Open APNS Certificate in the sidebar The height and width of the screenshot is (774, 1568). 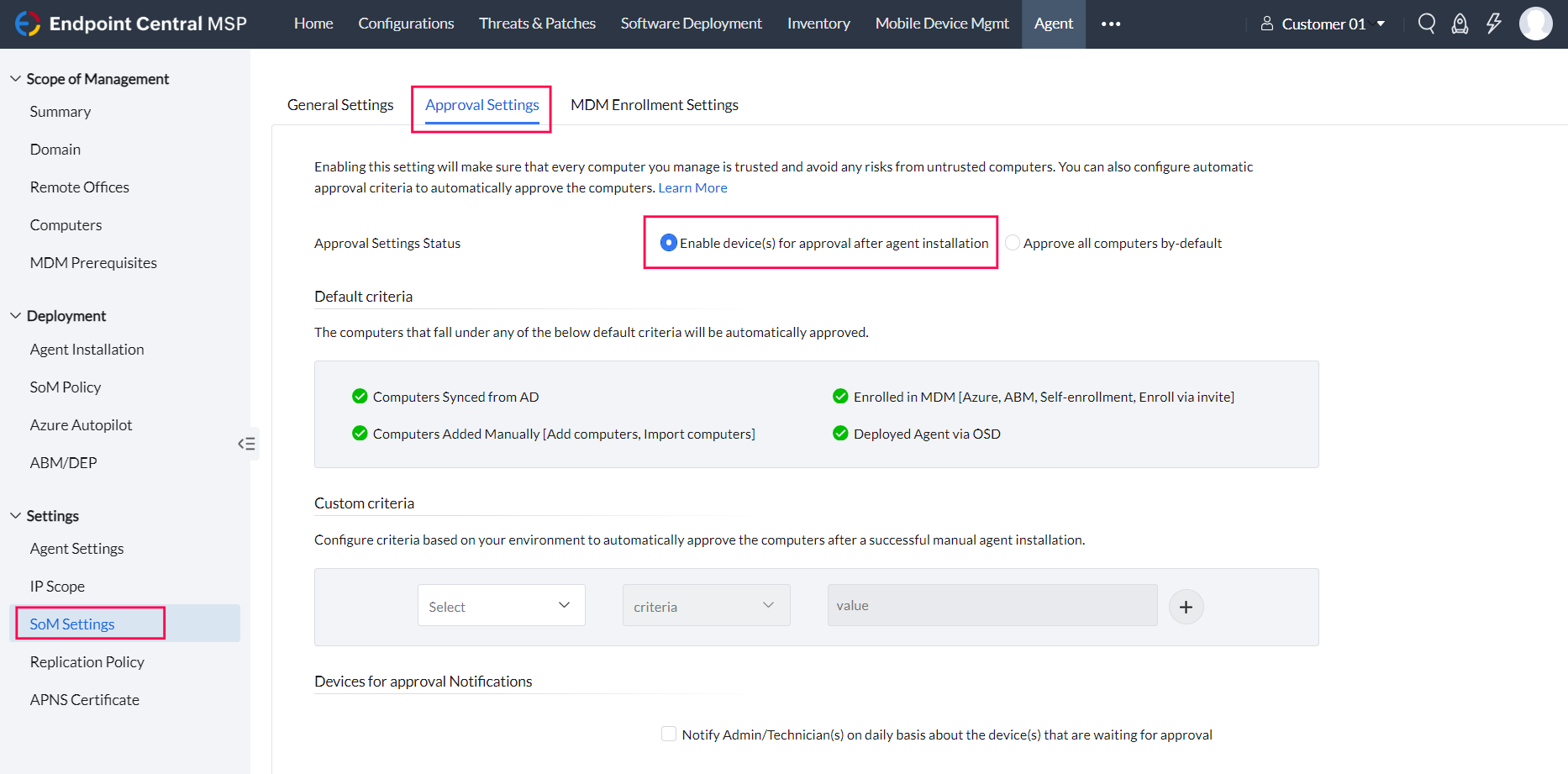[85, 700]
